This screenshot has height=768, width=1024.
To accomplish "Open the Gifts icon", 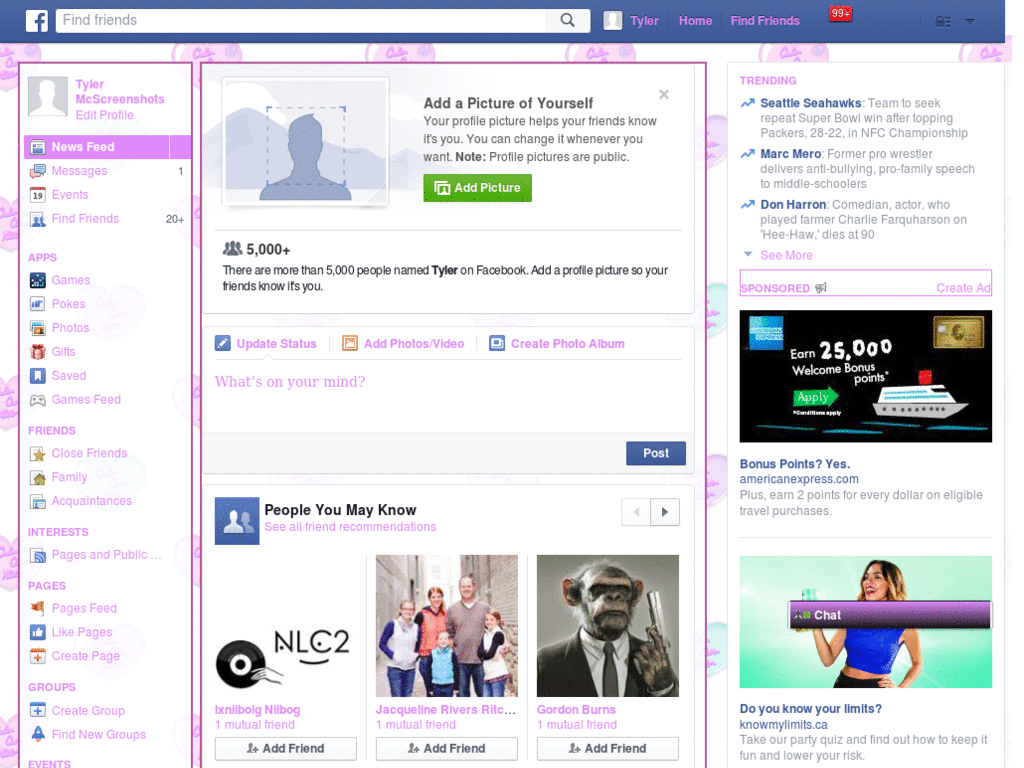I will coord(38,352).
